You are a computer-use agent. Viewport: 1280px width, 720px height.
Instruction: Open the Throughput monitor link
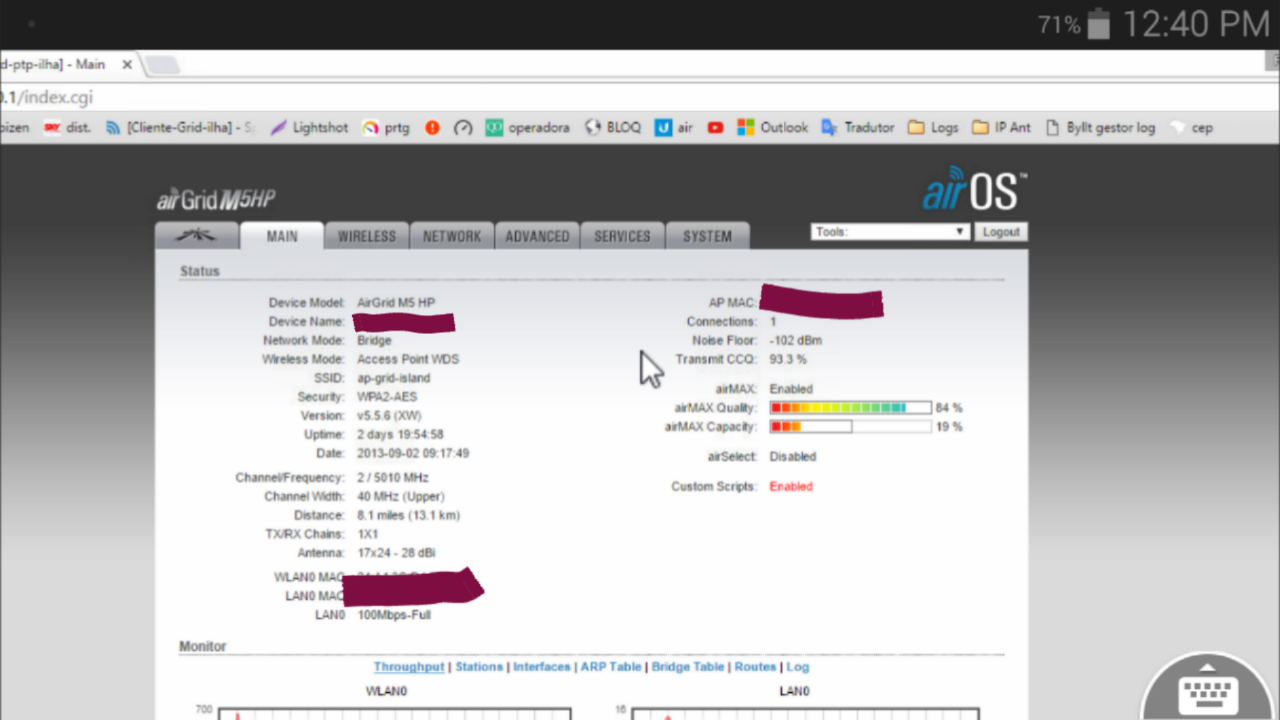(x=409, y=667)
